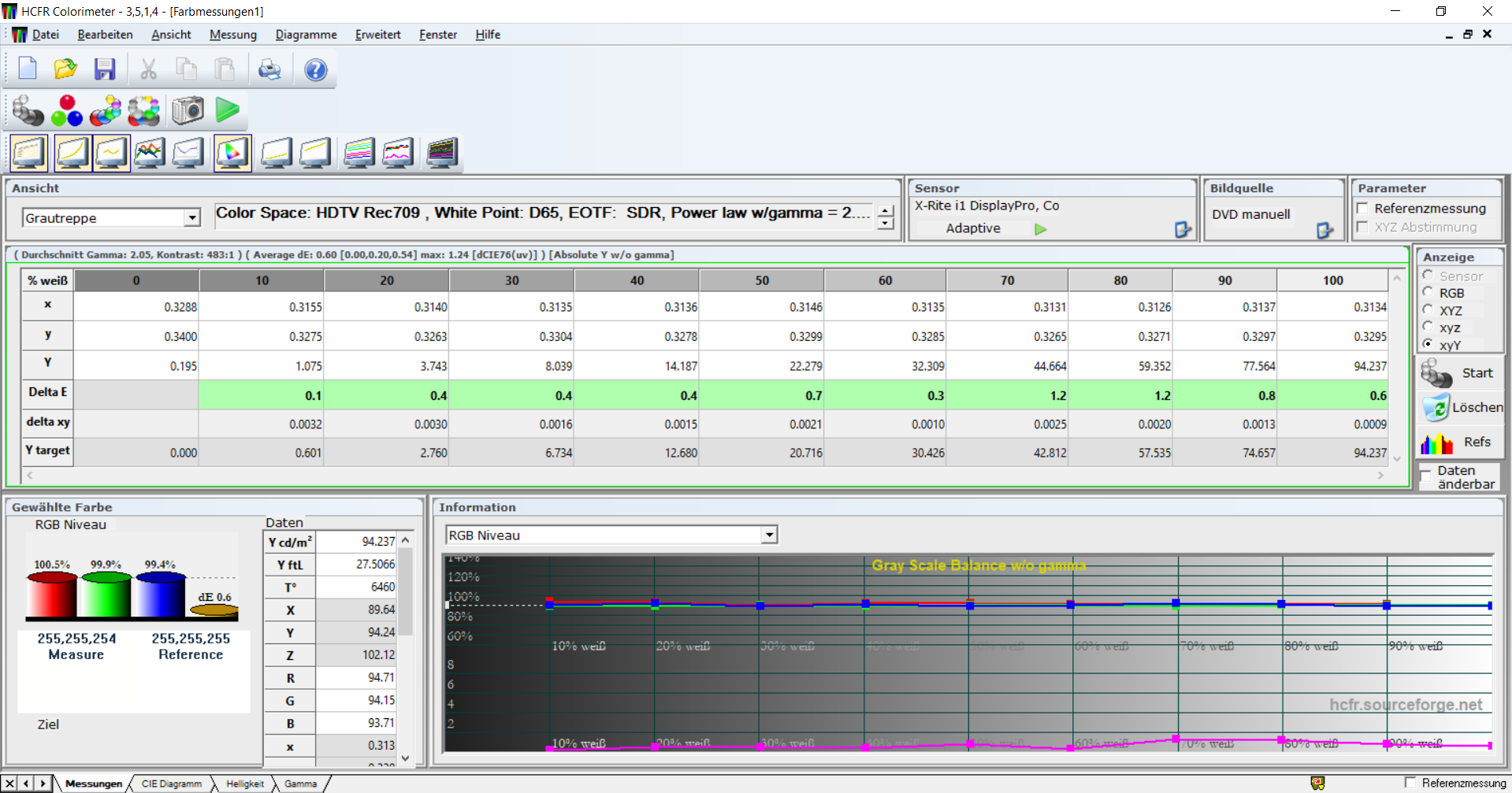Viewport: 1512px width, 793px height.
Task: Click the 50 % weiß column header
Action: (x=761, y=280)
